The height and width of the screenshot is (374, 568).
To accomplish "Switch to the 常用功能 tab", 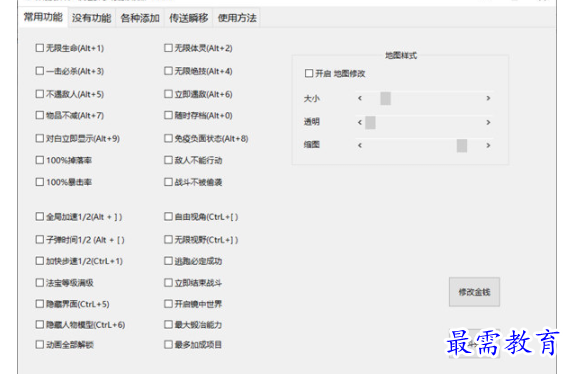I will pyautogui.click(x=43, y=17).
